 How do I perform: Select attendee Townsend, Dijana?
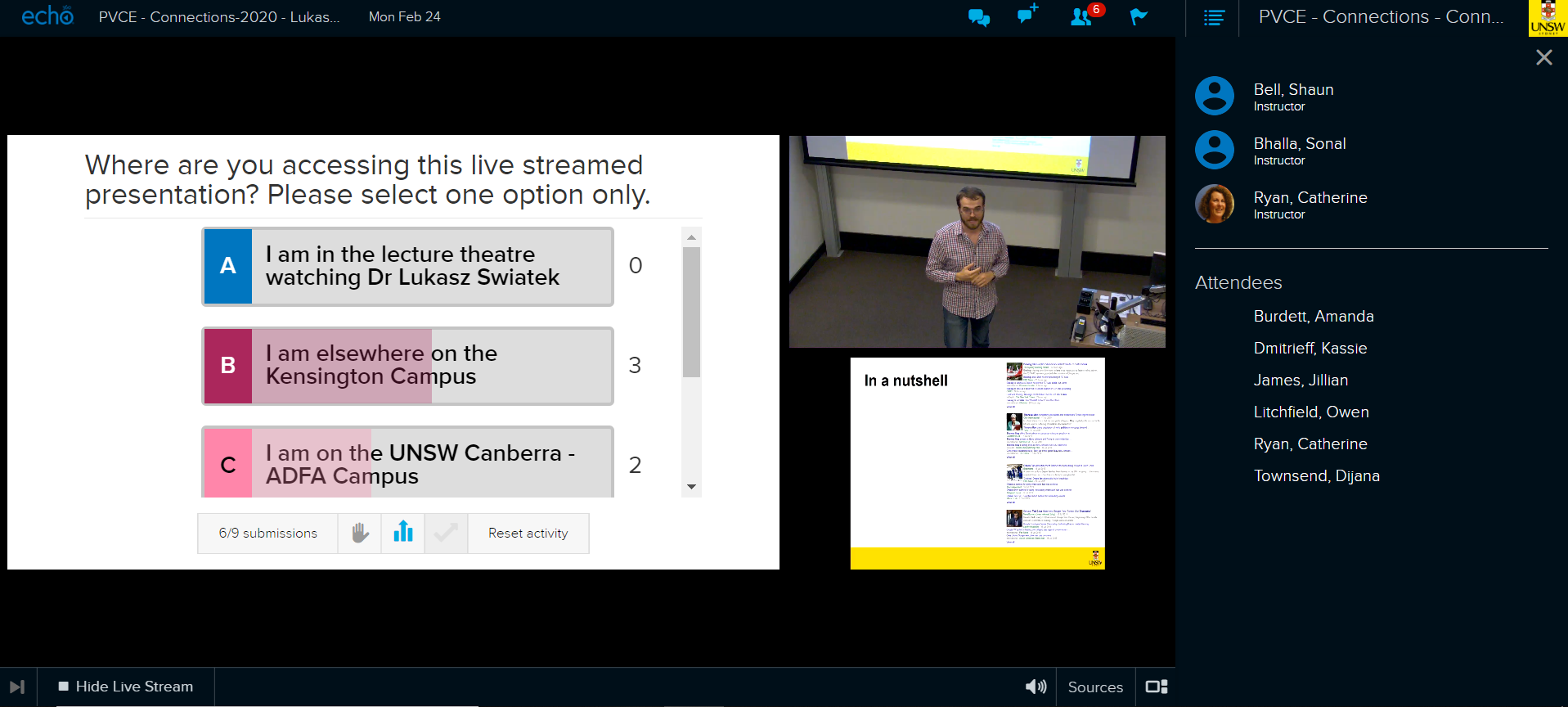coord(1317,476)
